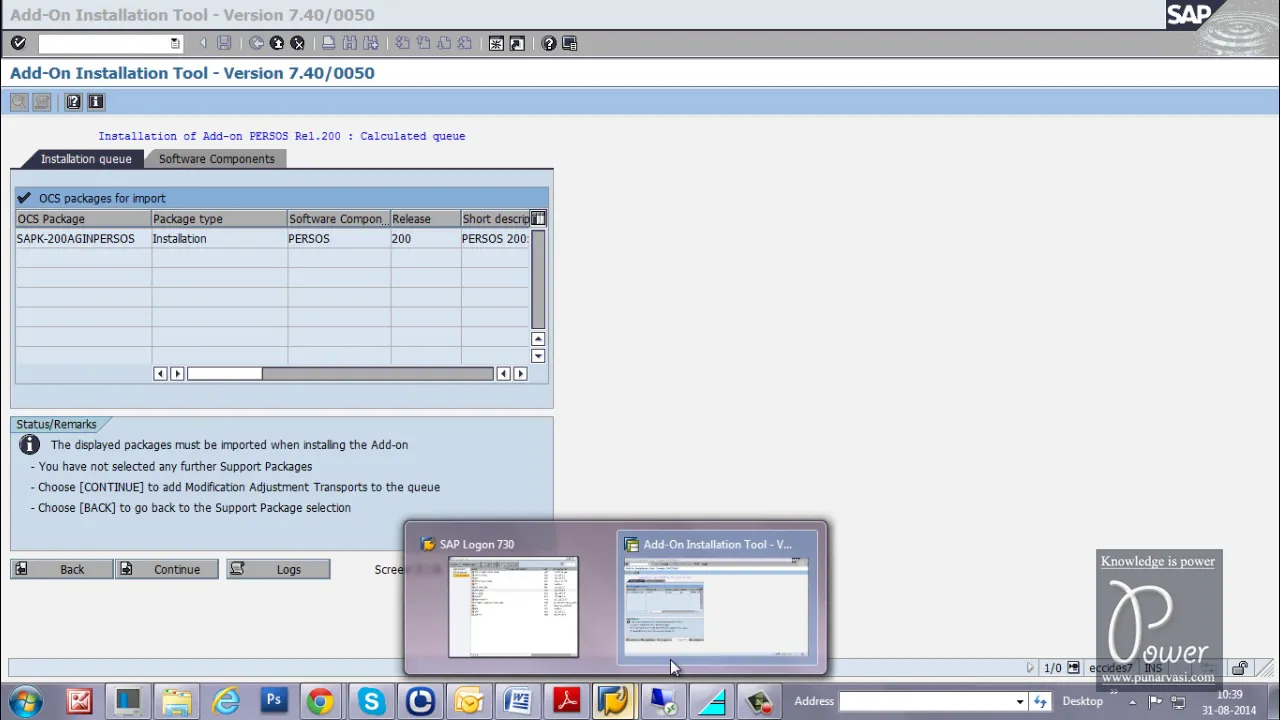Open Microsoft Word from taskbar
This screenshot has height=720, width=1280.
click(x=517, y=701)
